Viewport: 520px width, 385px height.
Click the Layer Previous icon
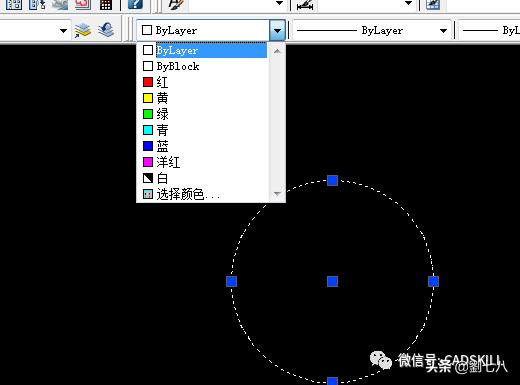tap(106, 30)
